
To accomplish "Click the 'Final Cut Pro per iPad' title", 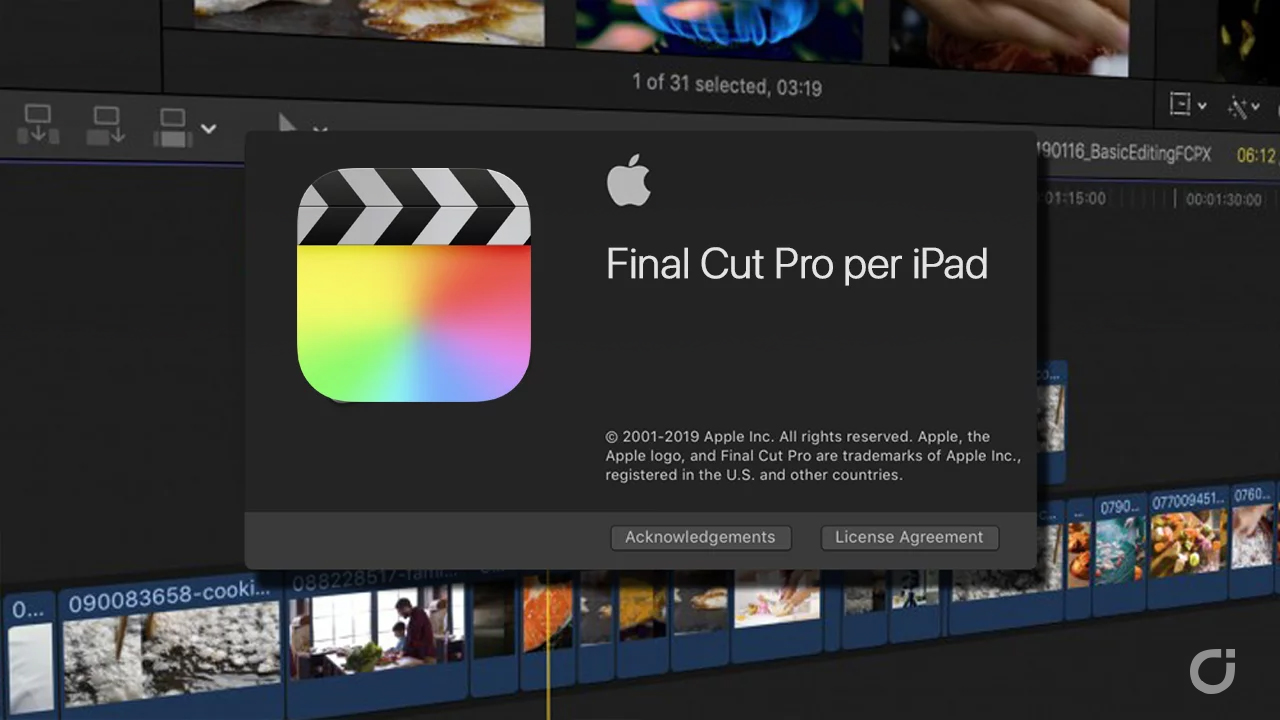I will click(797, 264).
